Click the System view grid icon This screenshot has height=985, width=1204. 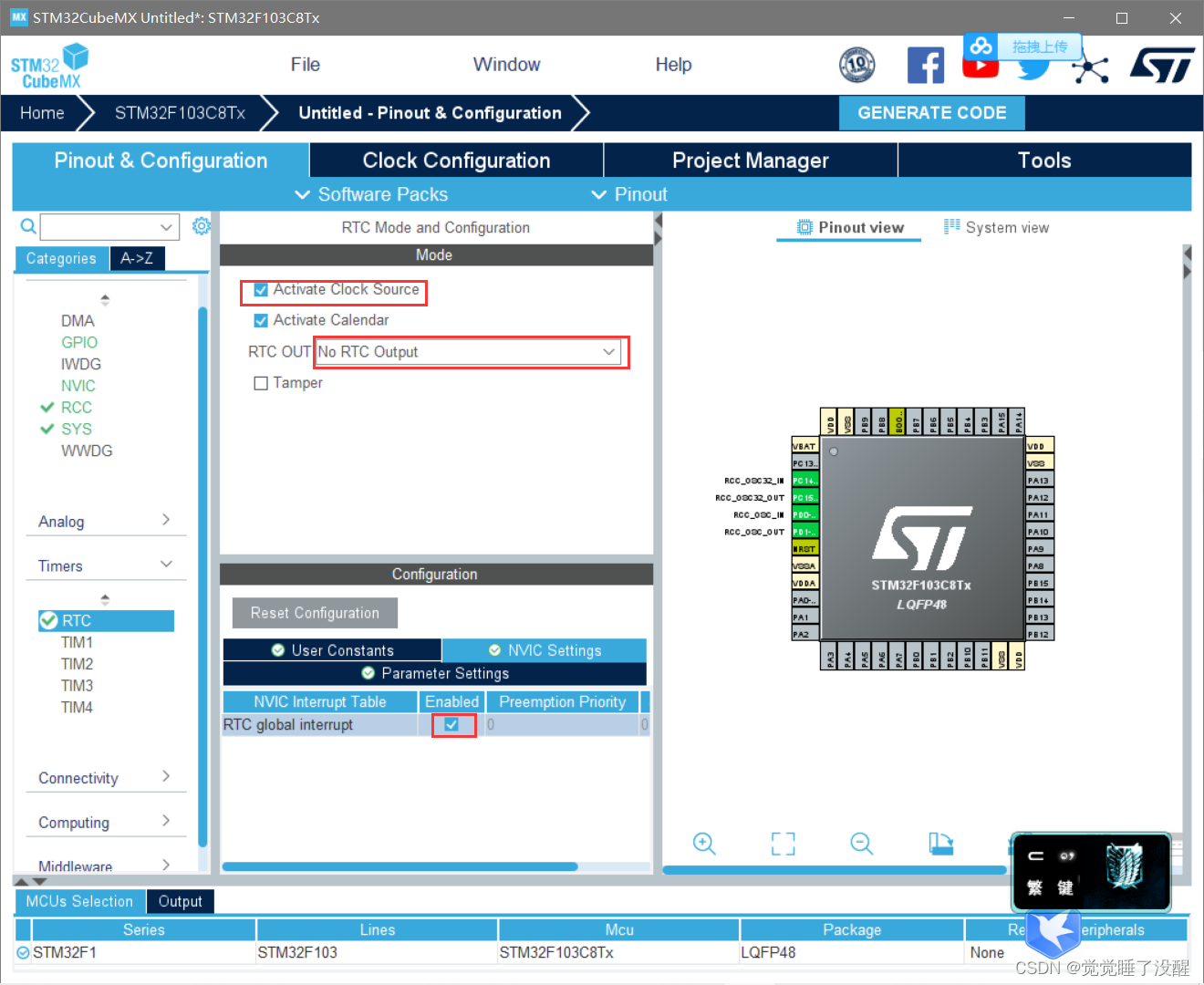pos(951,226)
